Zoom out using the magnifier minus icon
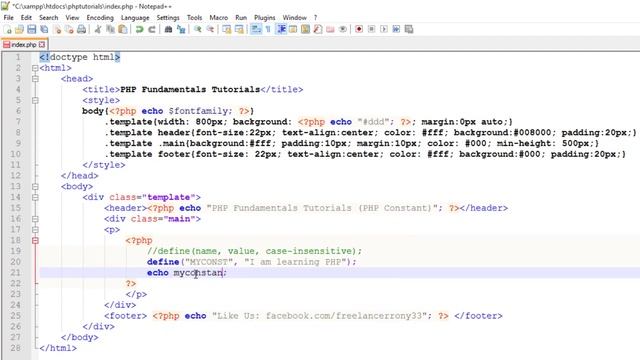 click(210, 29)
